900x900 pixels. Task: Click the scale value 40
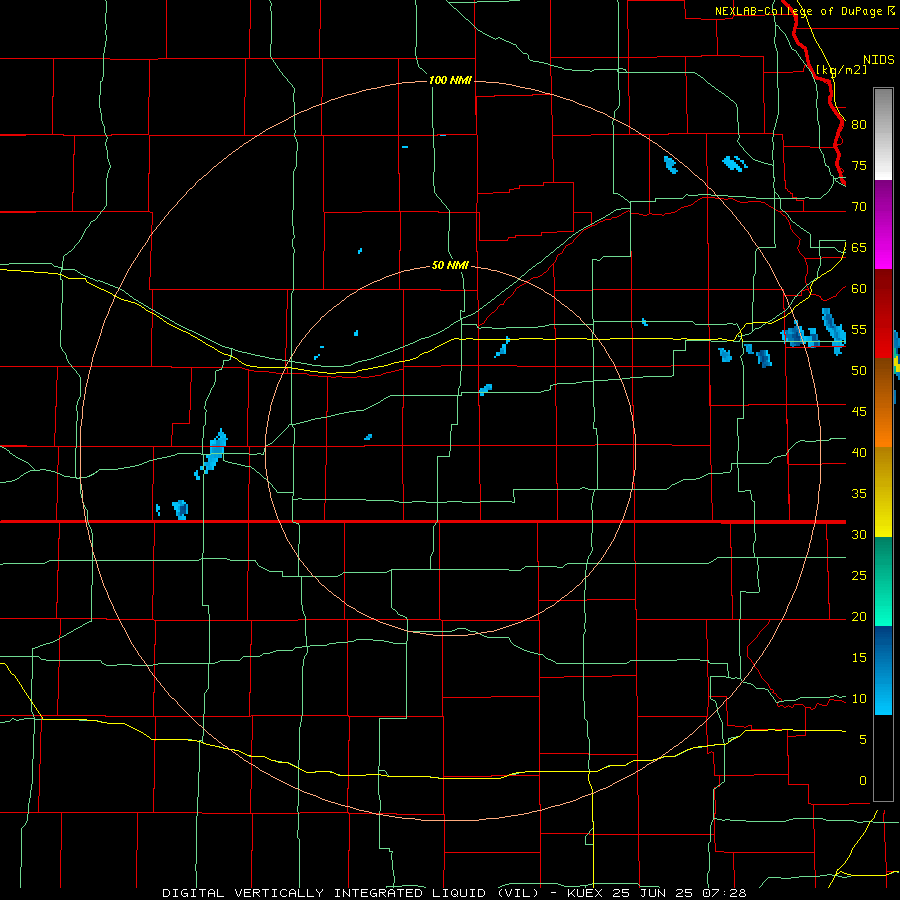(859, 452)
